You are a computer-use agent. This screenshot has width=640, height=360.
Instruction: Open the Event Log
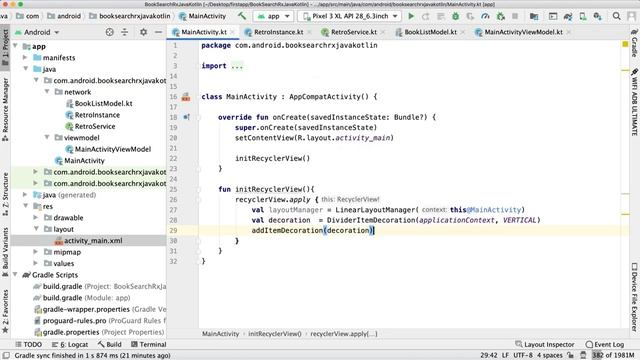point(604,344)
